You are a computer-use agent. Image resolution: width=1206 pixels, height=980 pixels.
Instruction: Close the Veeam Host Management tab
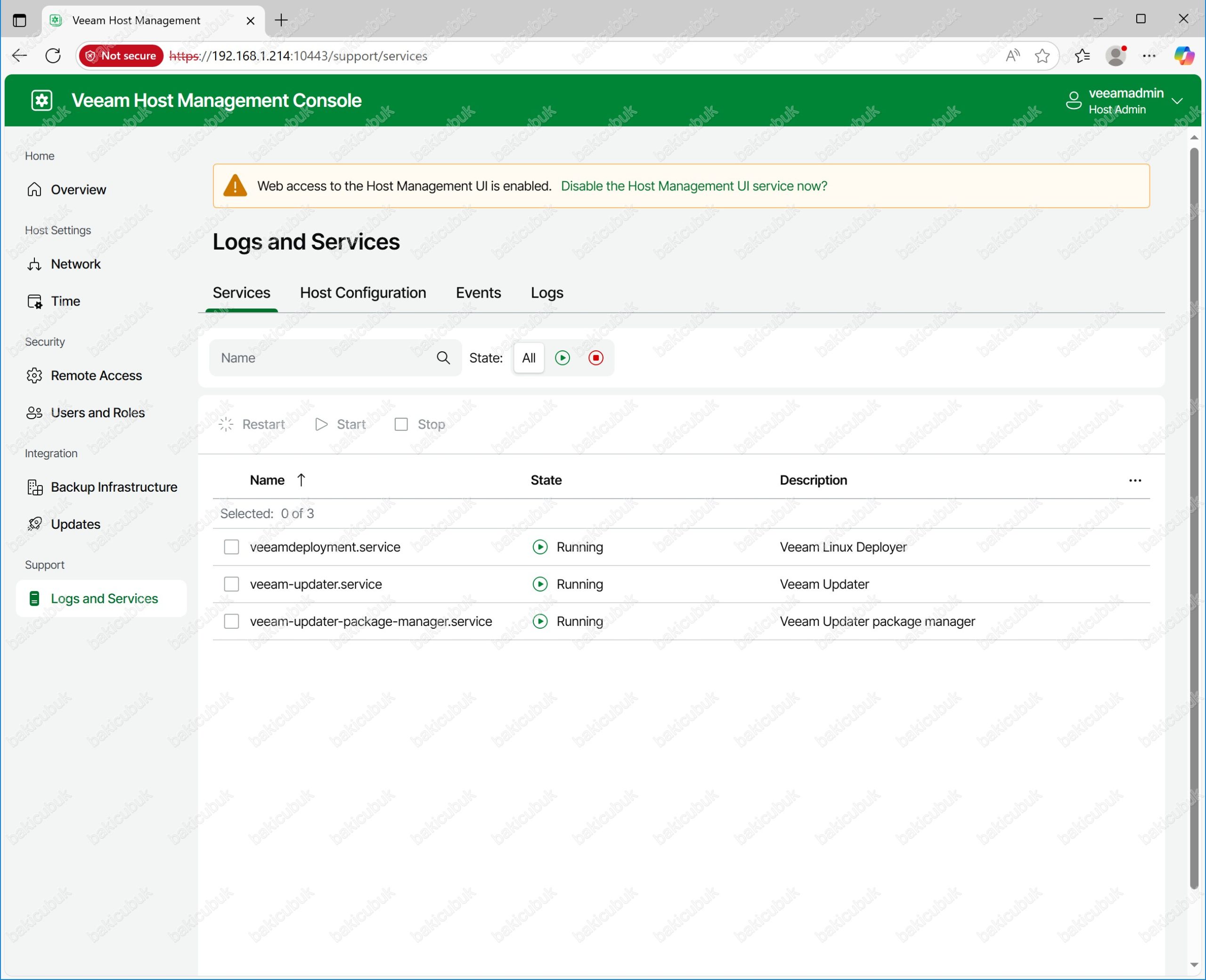[x=251, y=21]
